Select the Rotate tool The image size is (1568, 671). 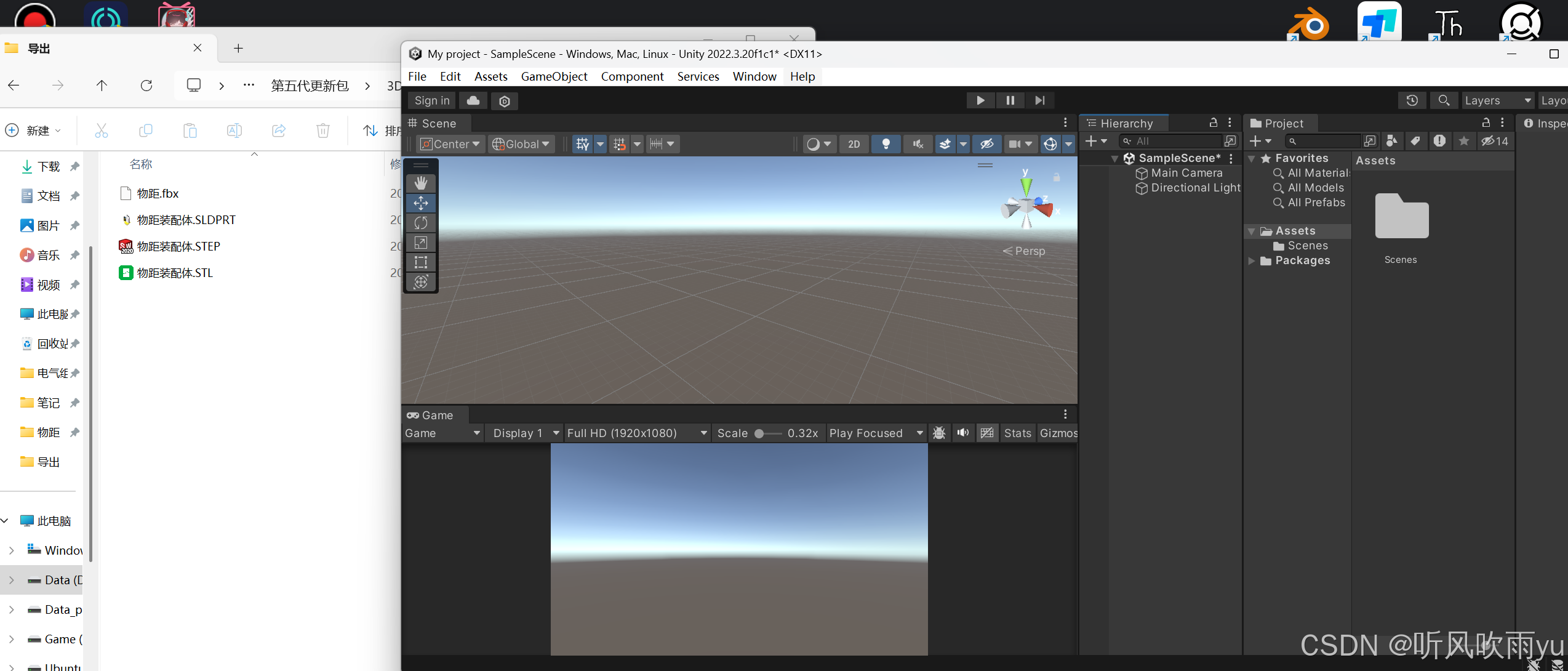click(x=421, y=223)
